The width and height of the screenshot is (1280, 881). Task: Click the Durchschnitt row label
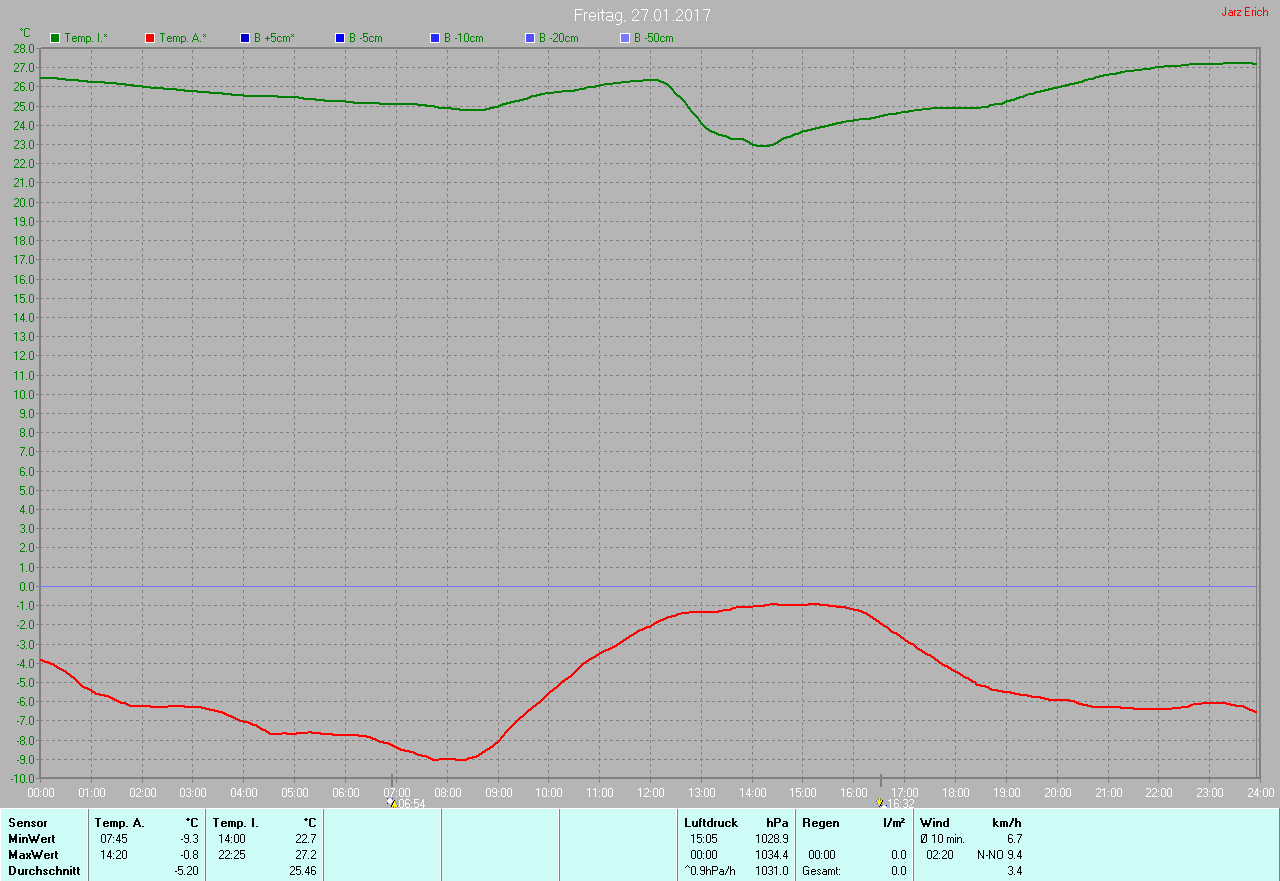coord(44,871)
